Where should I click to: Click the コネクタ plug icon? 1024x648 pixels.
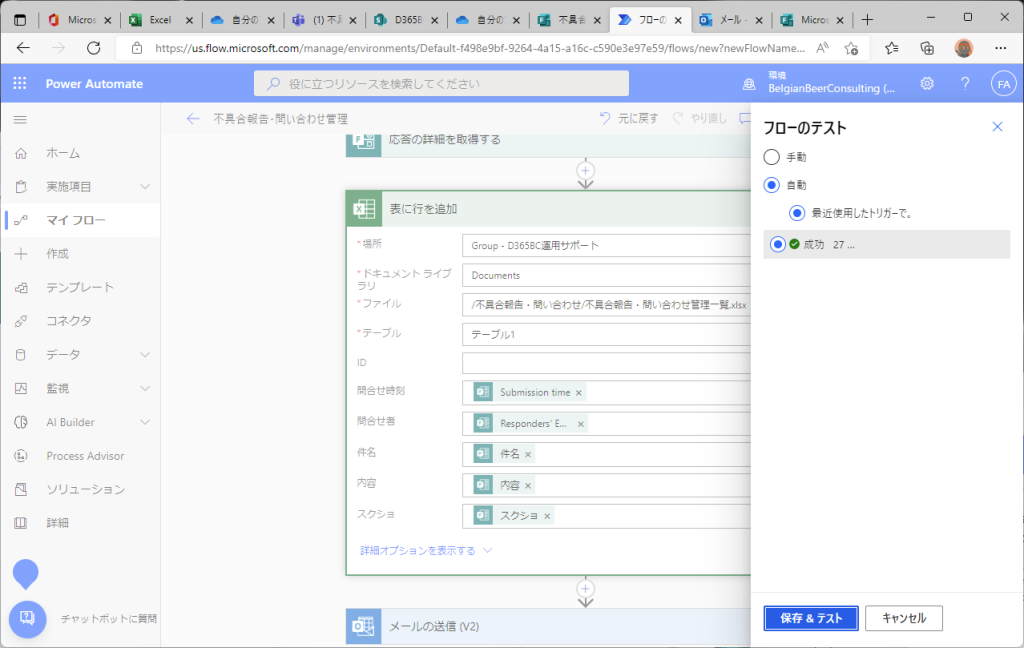[21, 321]
